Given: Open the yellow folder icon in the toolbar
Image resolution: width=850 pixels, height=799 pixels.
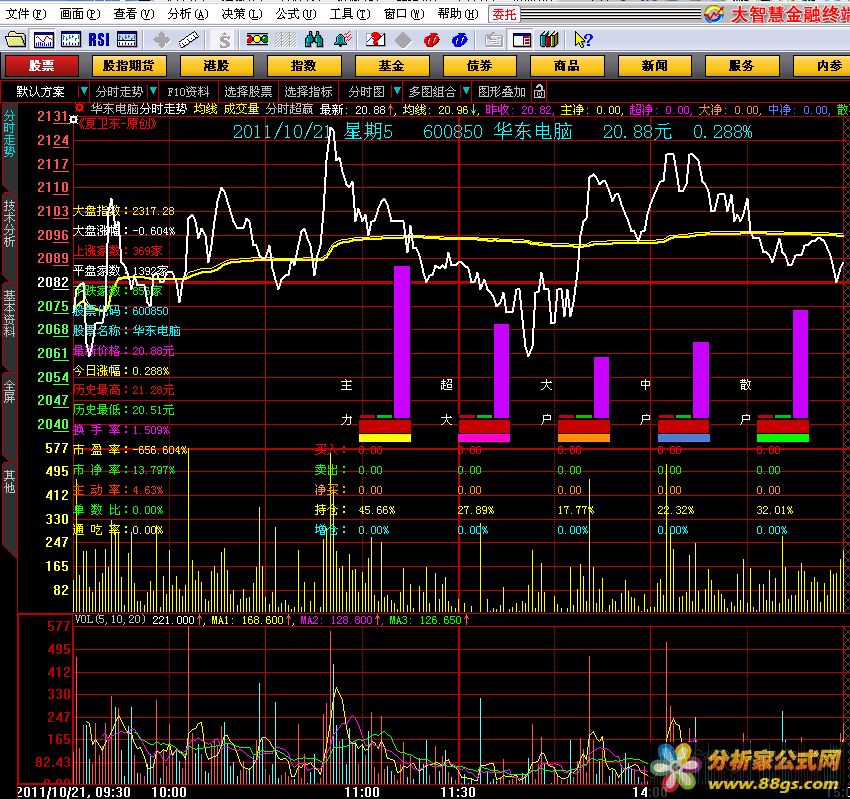Looking at the screenshot, I should [15, 40].
